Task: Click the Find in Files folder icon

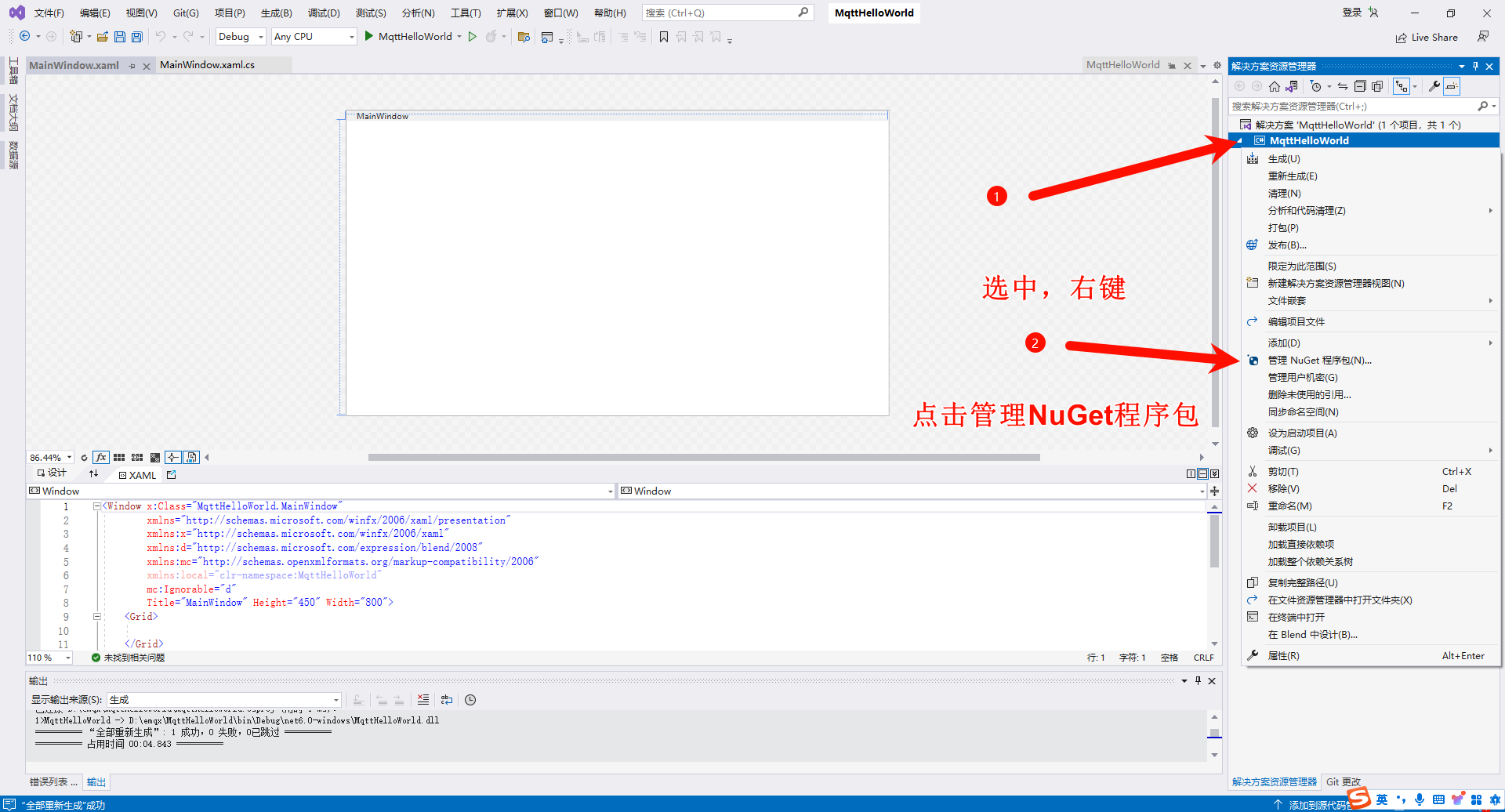Action: [x=524, y=36]
